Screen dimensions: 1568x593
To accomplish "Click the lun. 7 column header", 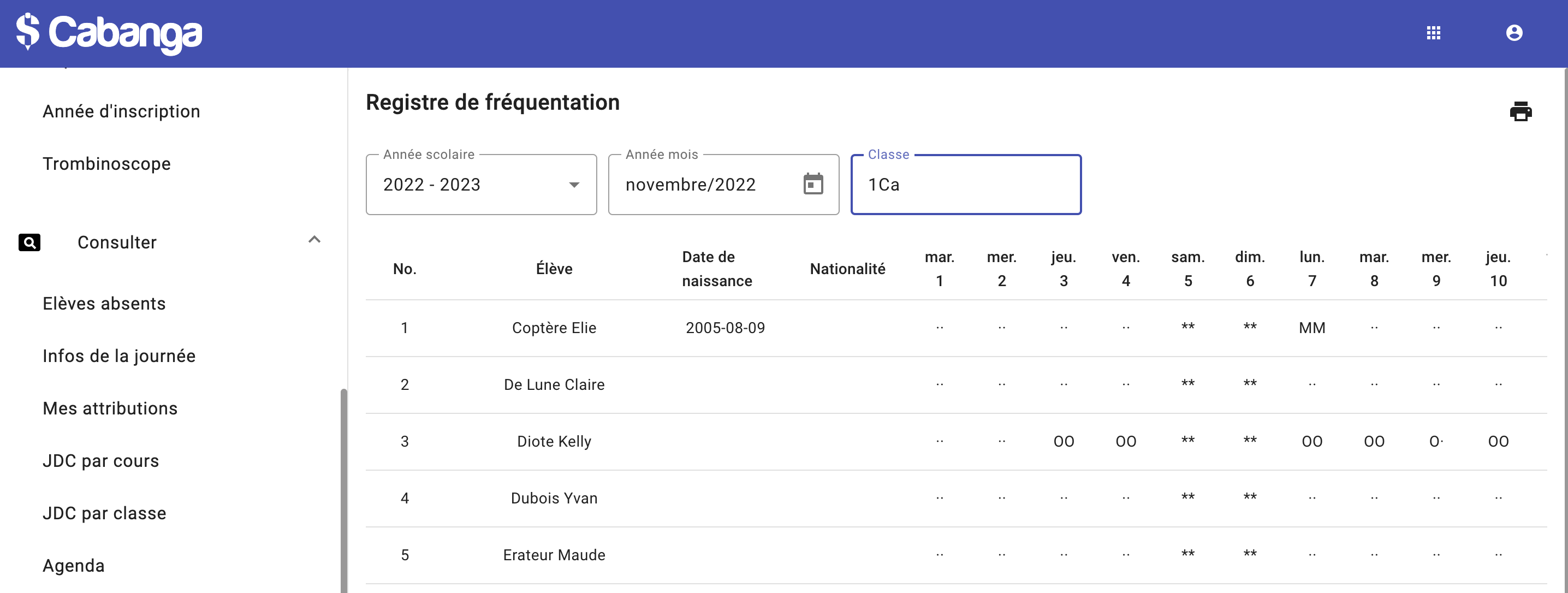I will 1312,269.
